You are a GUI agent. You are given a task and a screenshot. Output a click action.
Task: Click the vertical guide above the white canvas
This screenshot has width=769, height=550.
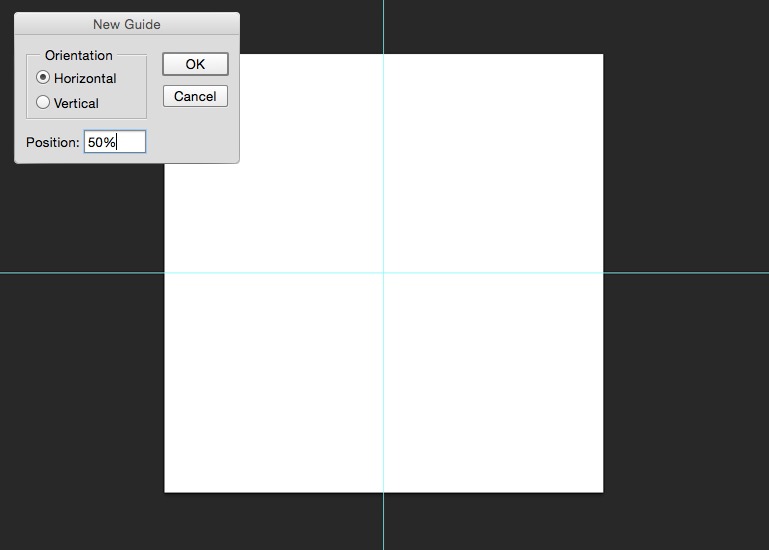click(x=383, y=26)
